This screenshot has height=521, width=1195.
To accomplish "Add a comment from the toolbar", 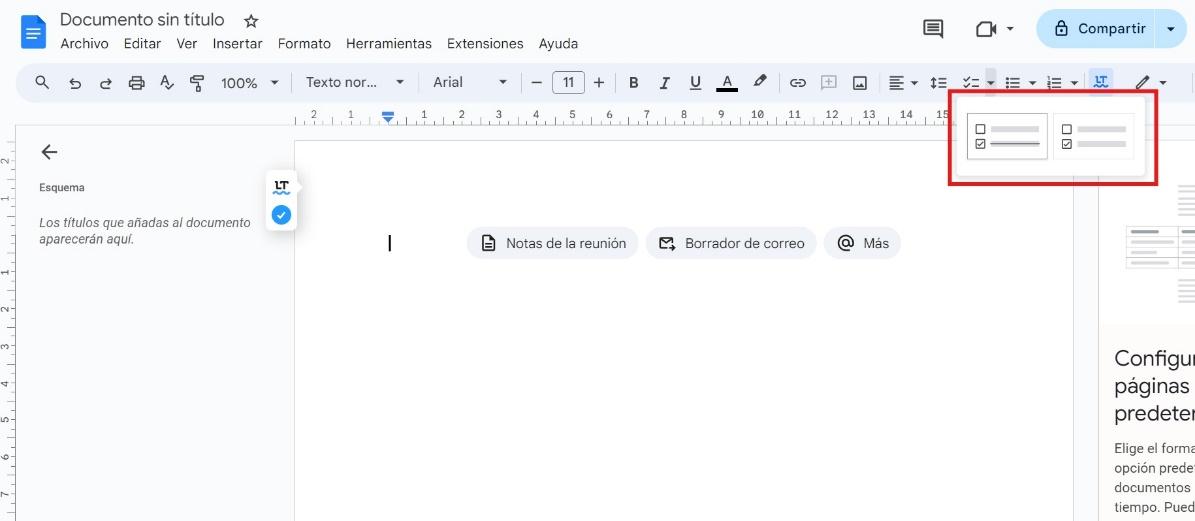I will pyautogui.click(x=828, y=82).
